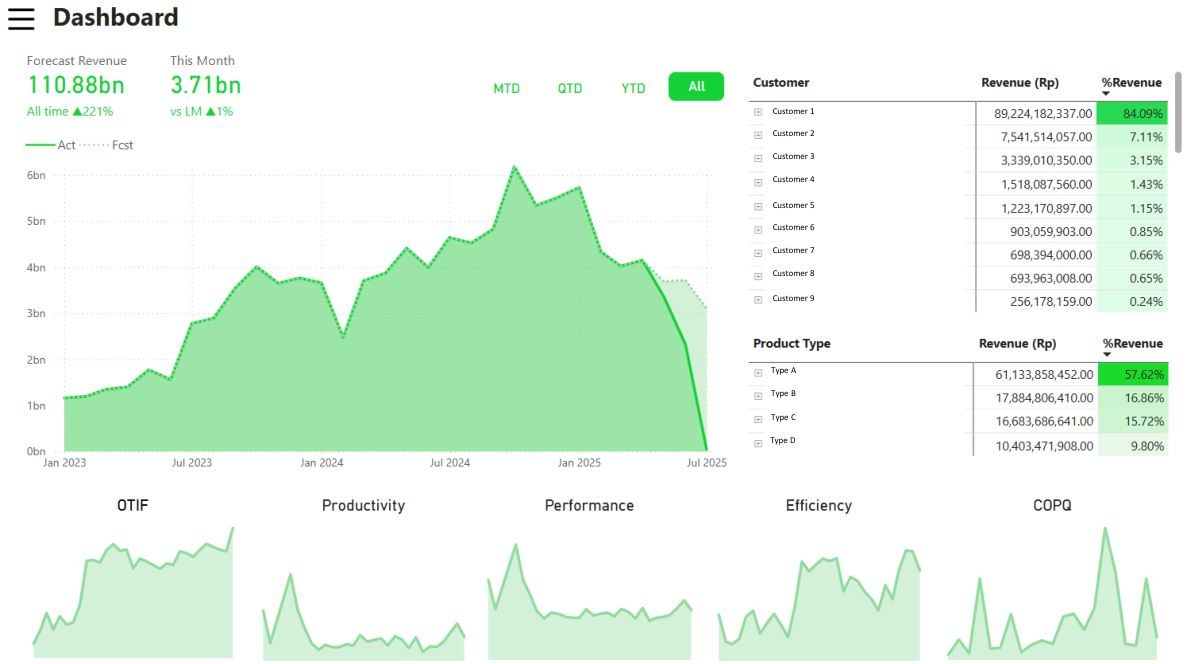Expand the Customer 2 row
Image resolution: width=1187 pixels, height=664 pixels.
[x=758, y=135]
